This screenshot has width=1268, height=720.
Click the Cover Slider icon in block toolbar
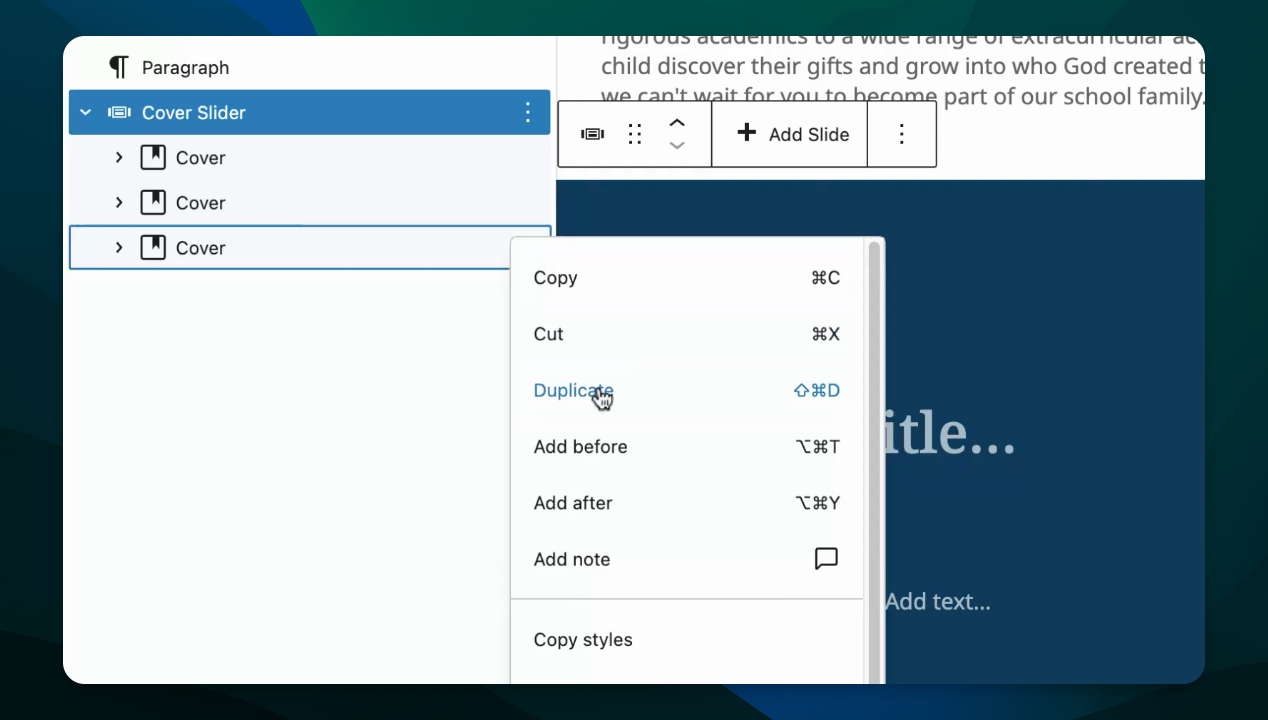click(592, 134)
